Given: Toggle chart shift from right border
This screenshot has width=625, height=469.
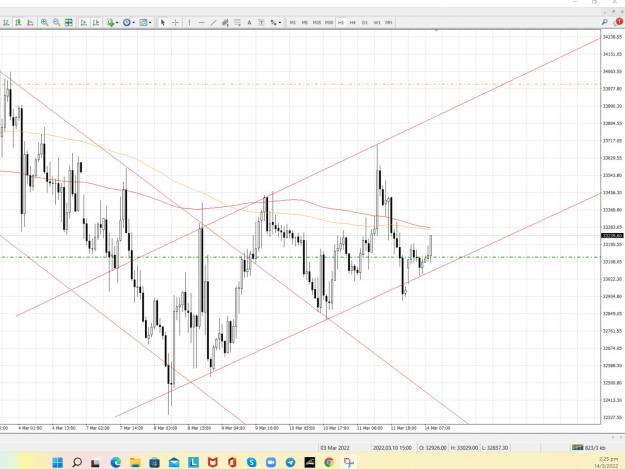Looking at the screenshot, I should (96, 23).
